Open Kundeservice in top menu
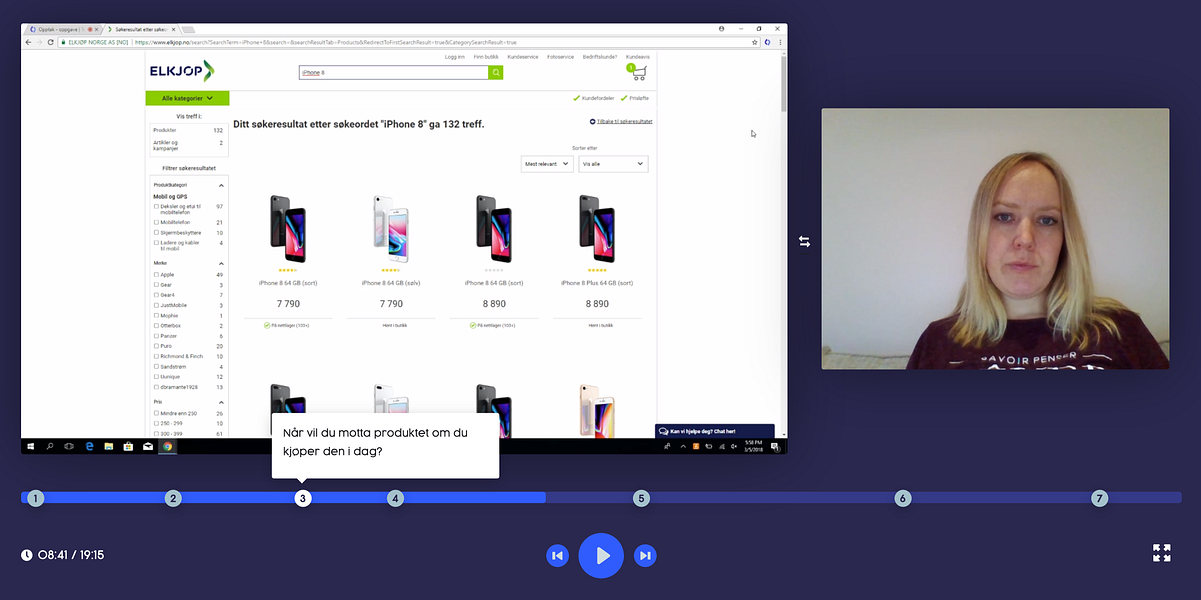1201x600 pixels. pos(523,57)
